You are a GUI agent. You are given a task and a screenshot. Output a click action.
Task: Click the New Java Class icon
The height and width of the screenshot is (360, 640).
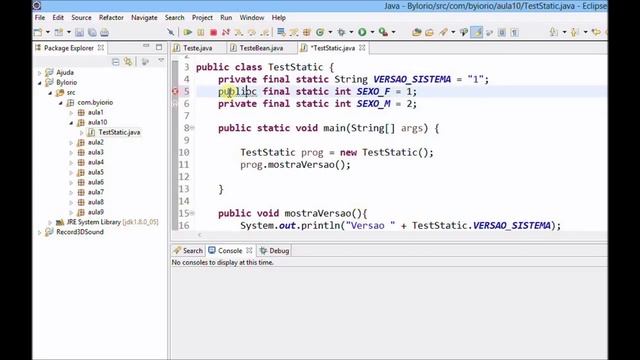point(320,32)
